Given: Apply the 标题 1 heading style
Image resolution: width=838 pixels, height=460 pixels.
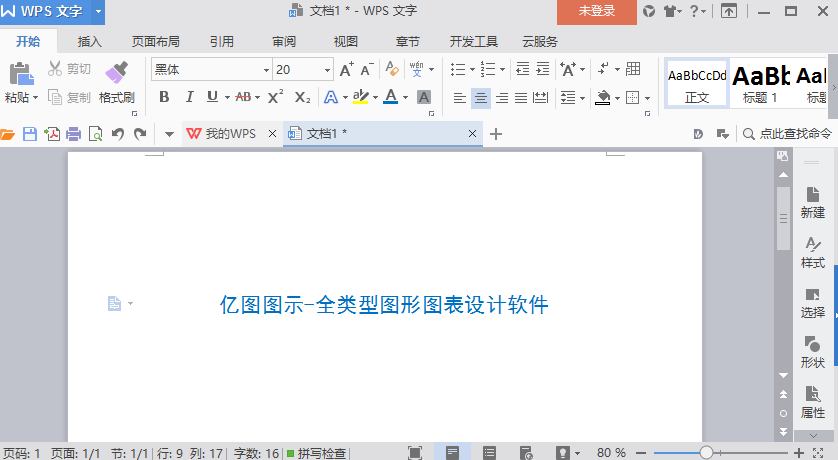Looking at the screenshot, I should tap(761, 83).
